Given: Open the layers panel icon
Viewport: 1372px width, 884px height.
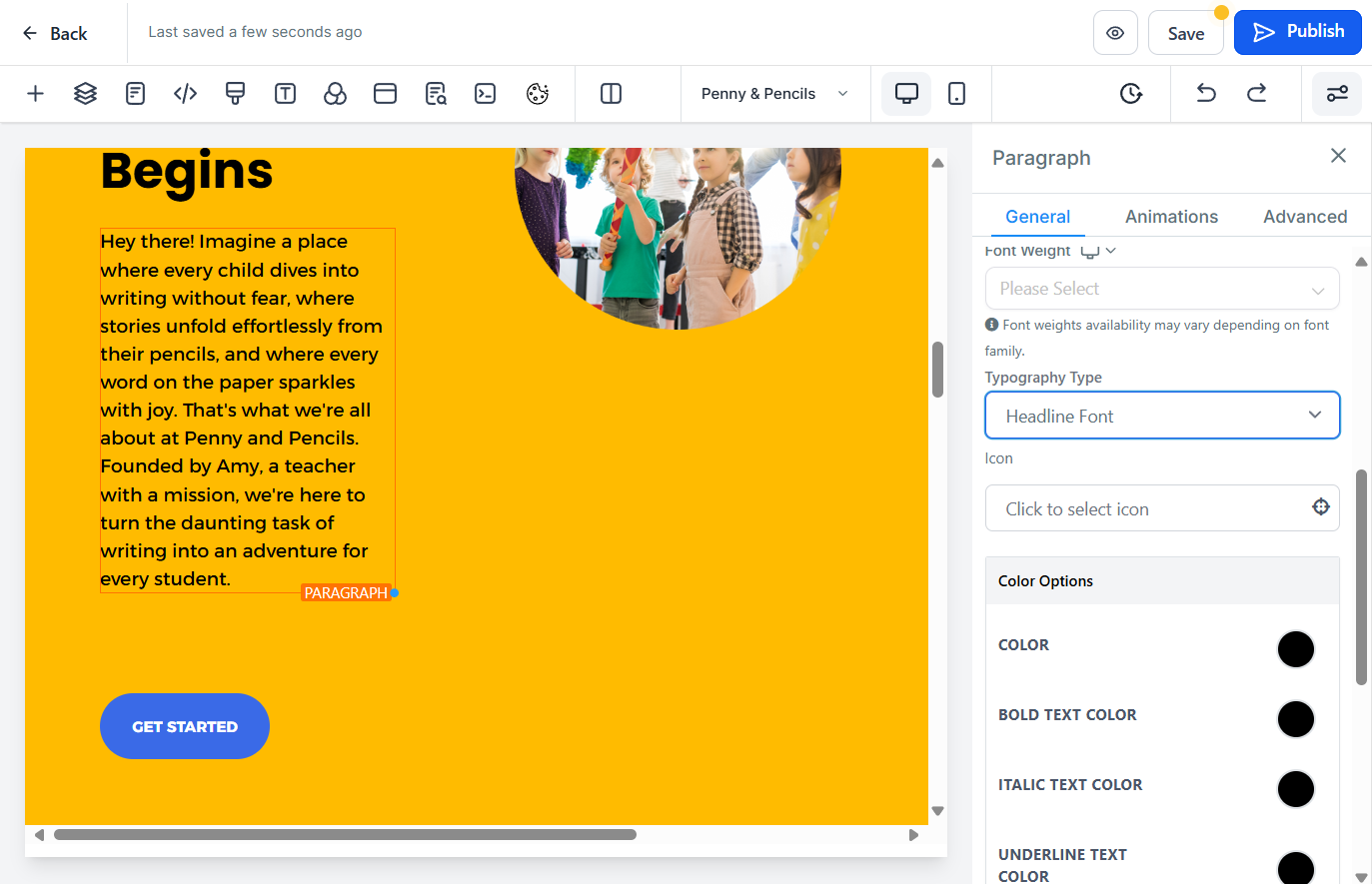Looking at the screenshot, I should [x=85, y=94].
